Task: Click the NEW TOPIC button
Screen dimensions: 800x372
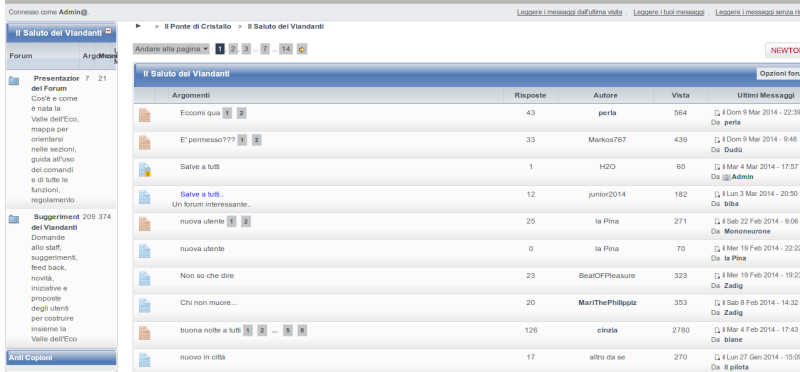Action: pos(783,51)
